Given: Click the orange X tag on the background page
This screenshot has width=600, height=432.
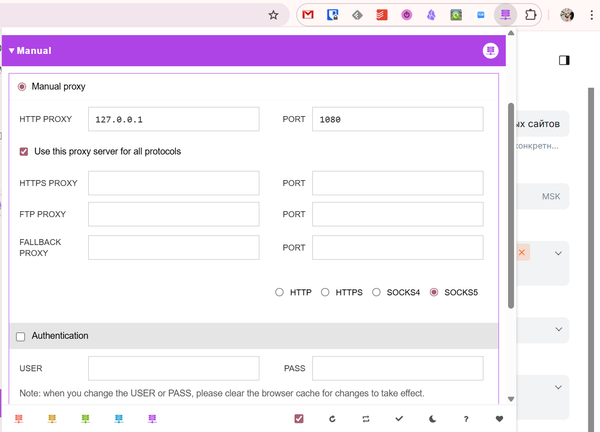Looking at the screenshot, I should click(522, 252).
